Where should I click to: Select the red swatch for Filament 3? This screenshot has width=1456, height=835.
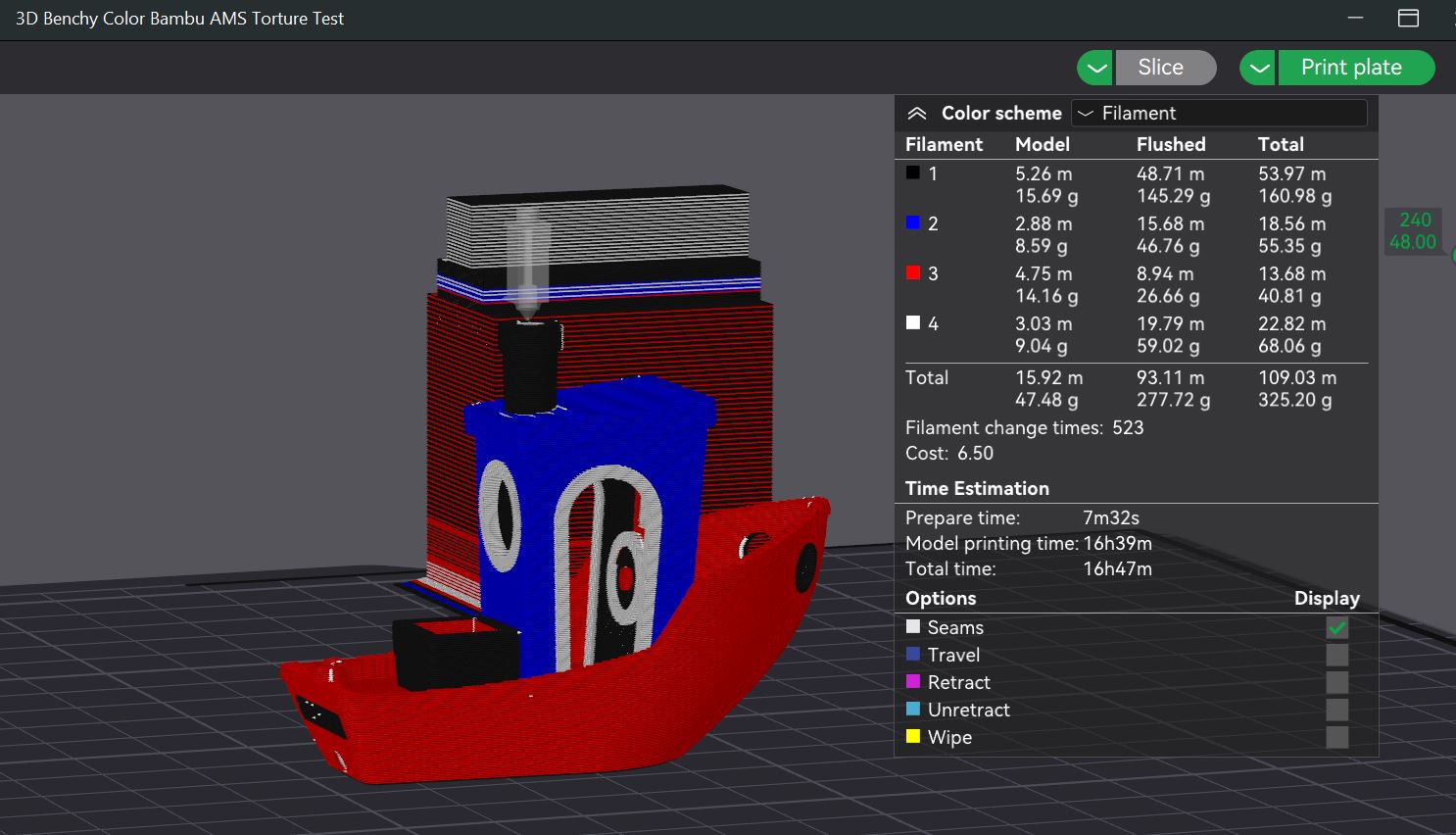click(912, 273)
